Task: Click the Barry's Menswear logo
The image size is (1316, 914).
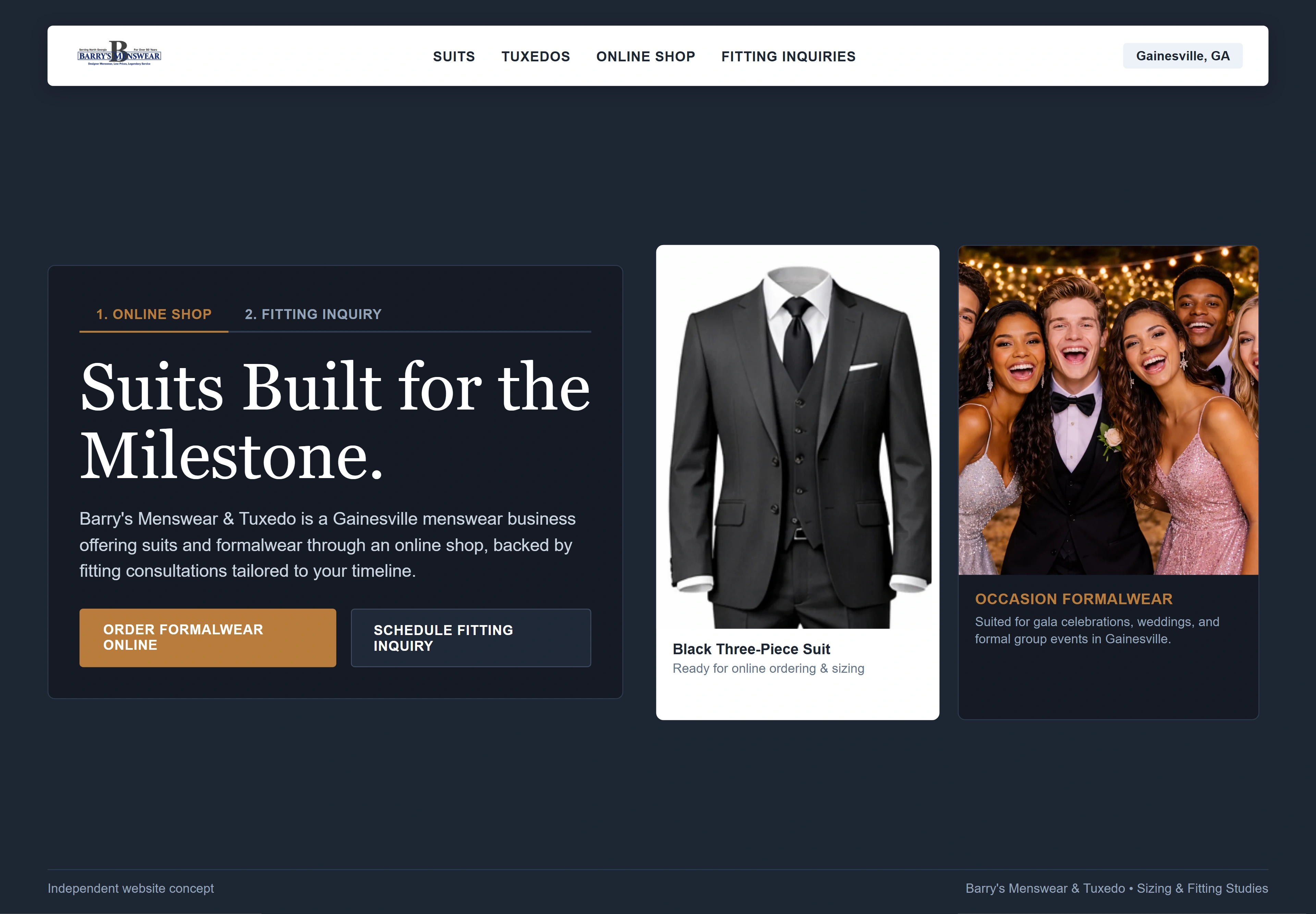Action: click(119, 53)
